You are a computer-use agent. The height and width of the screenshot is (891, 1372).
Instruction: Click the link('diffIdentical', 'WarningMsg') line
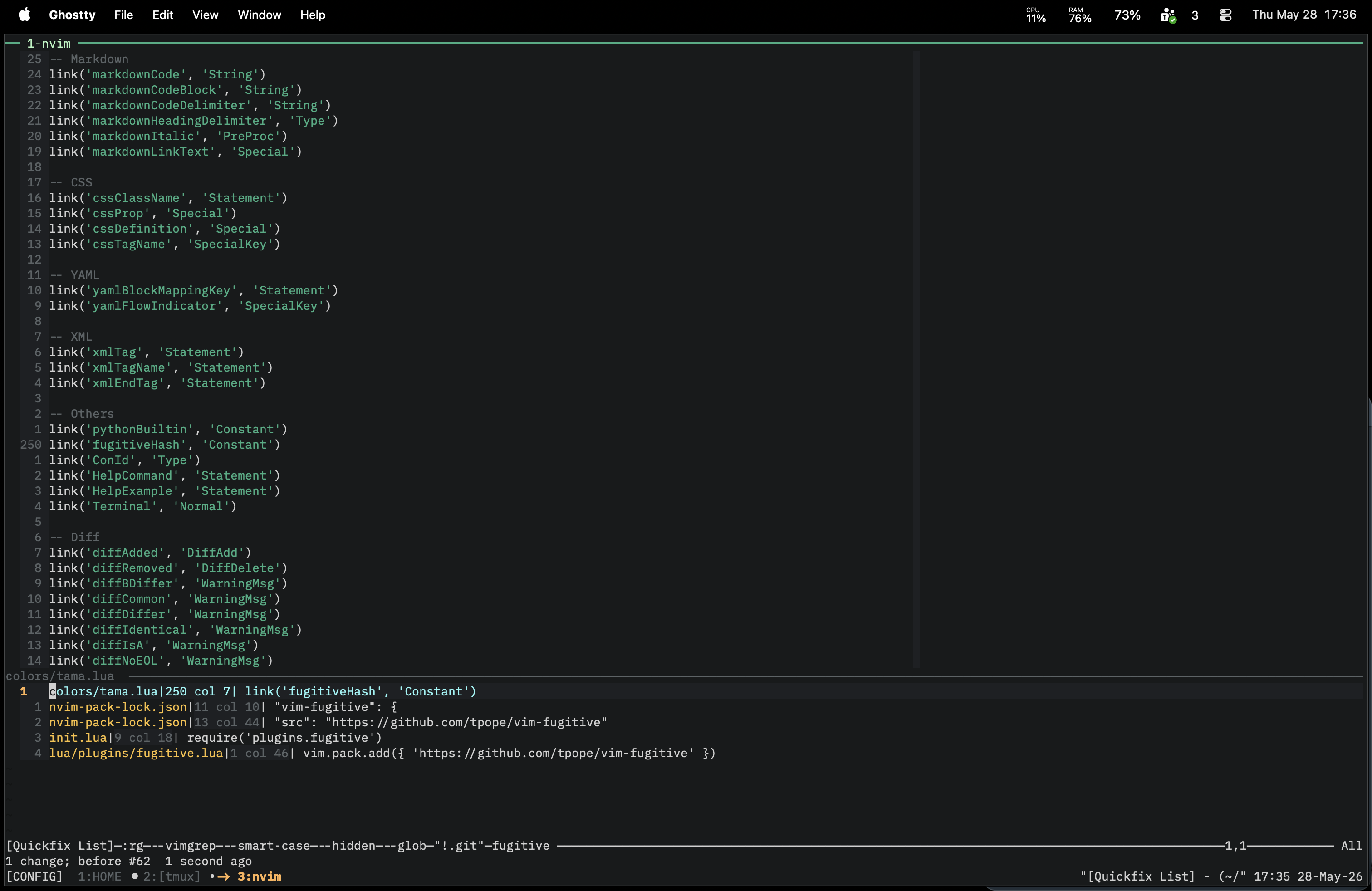175,630
